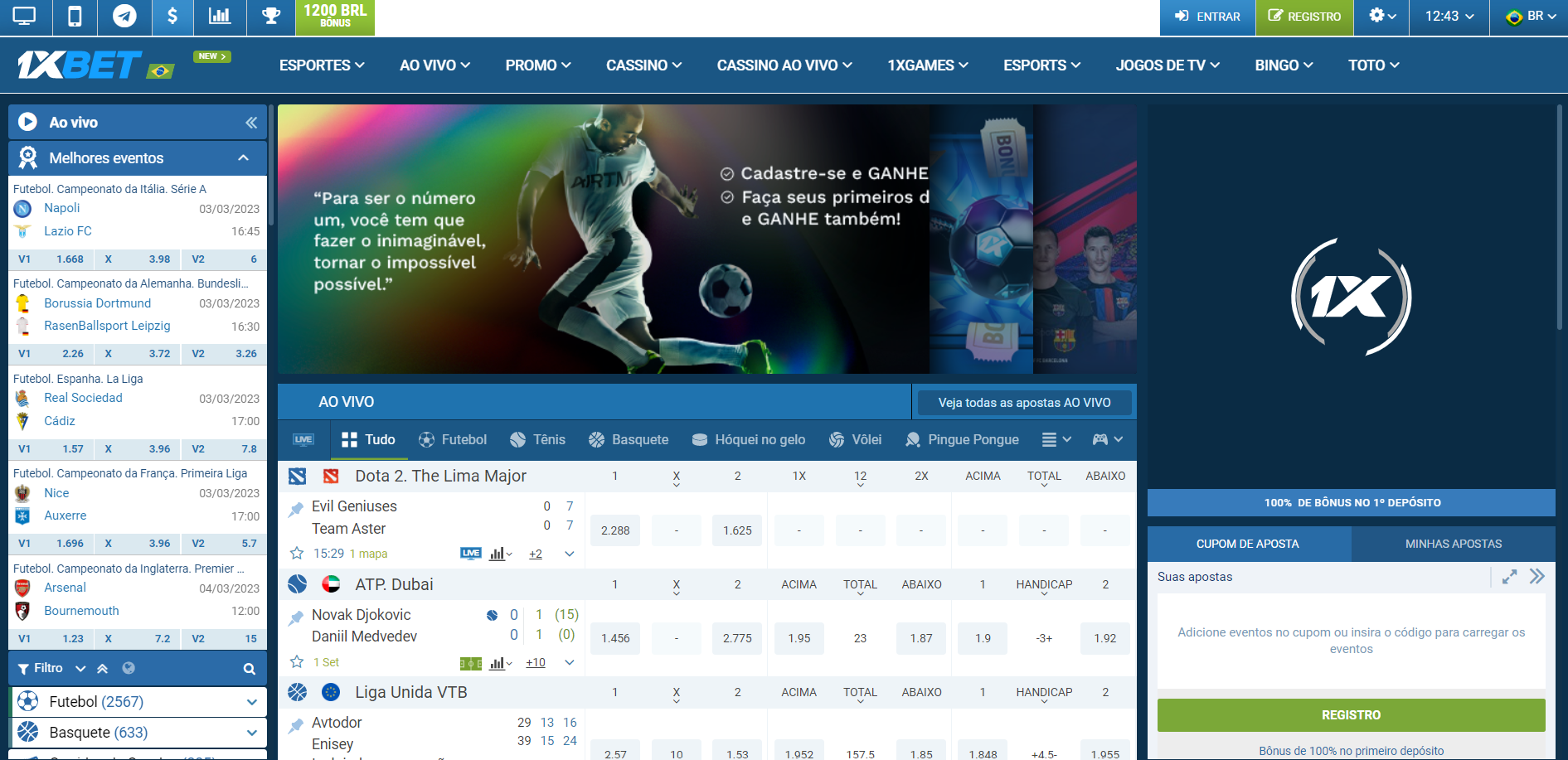Open the statistics chart icon in top bar
The image size is (1568, 760).
click(x=220, y=17)
